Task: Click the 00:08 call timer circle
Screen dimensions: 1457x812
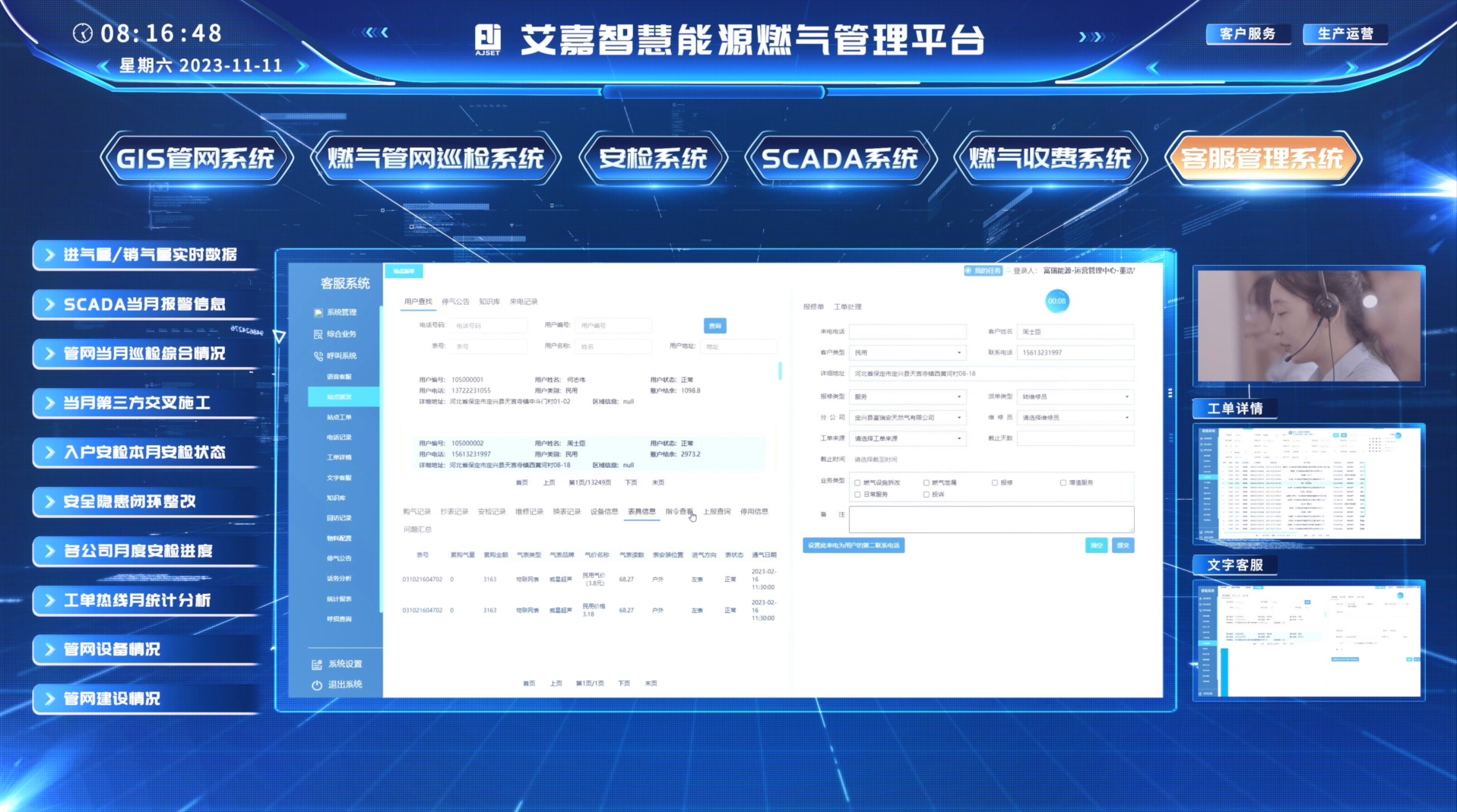Action: (x=1056, y=302)
